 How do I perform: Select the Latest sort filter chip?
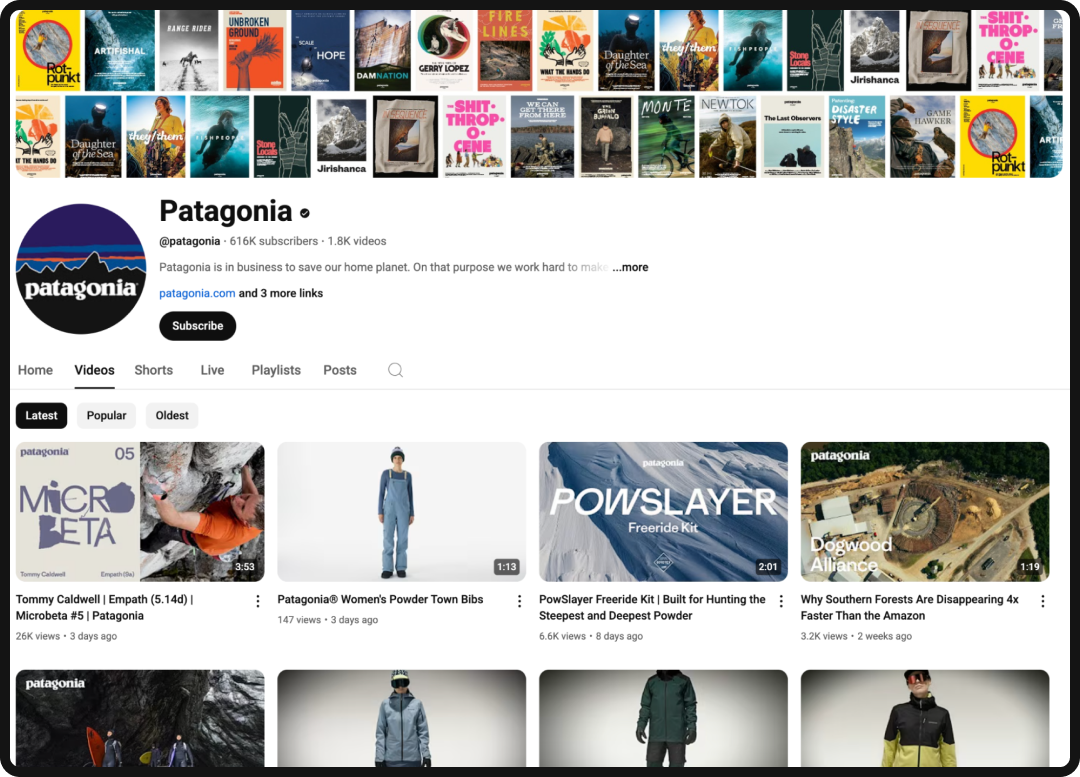click(x=41, y=416)
